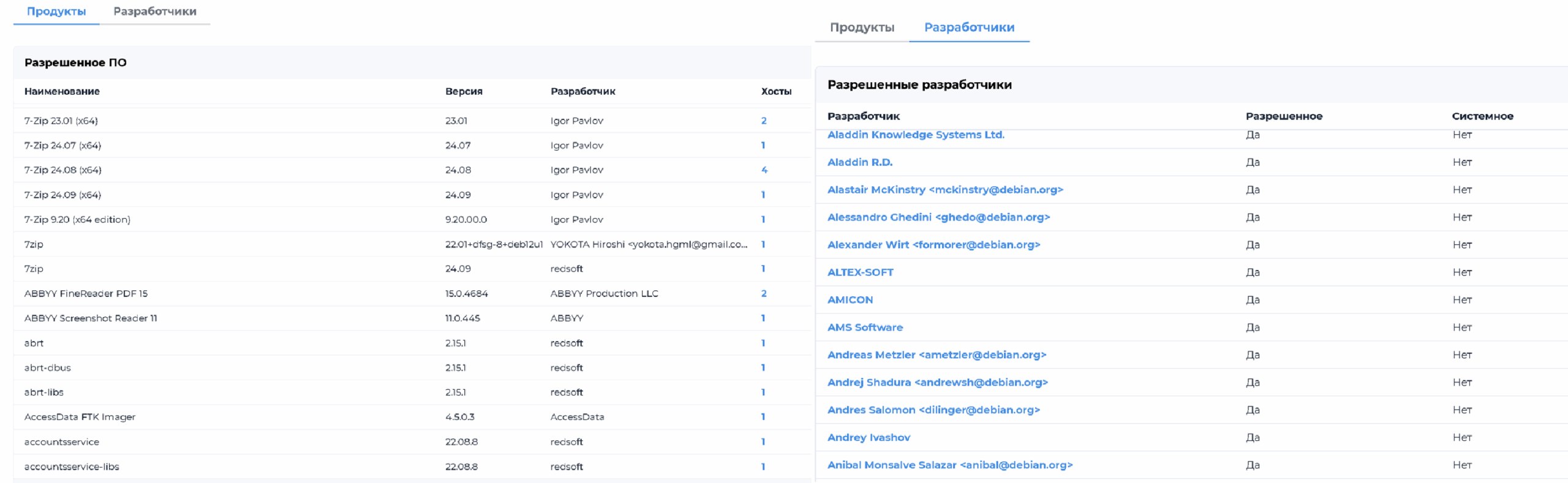The image size is (1568, 483).
Task: Open the AMICON developer link
Action: point(850,300)
